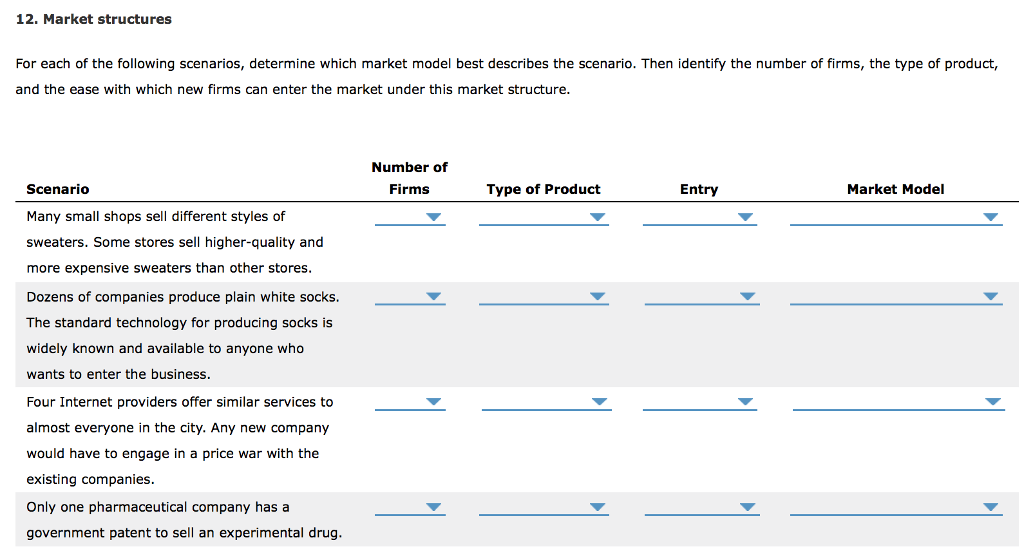The width and height of the screenshot is (1024, 549).
Task: Click the Market Model column header
Action: tap(895, 189)
